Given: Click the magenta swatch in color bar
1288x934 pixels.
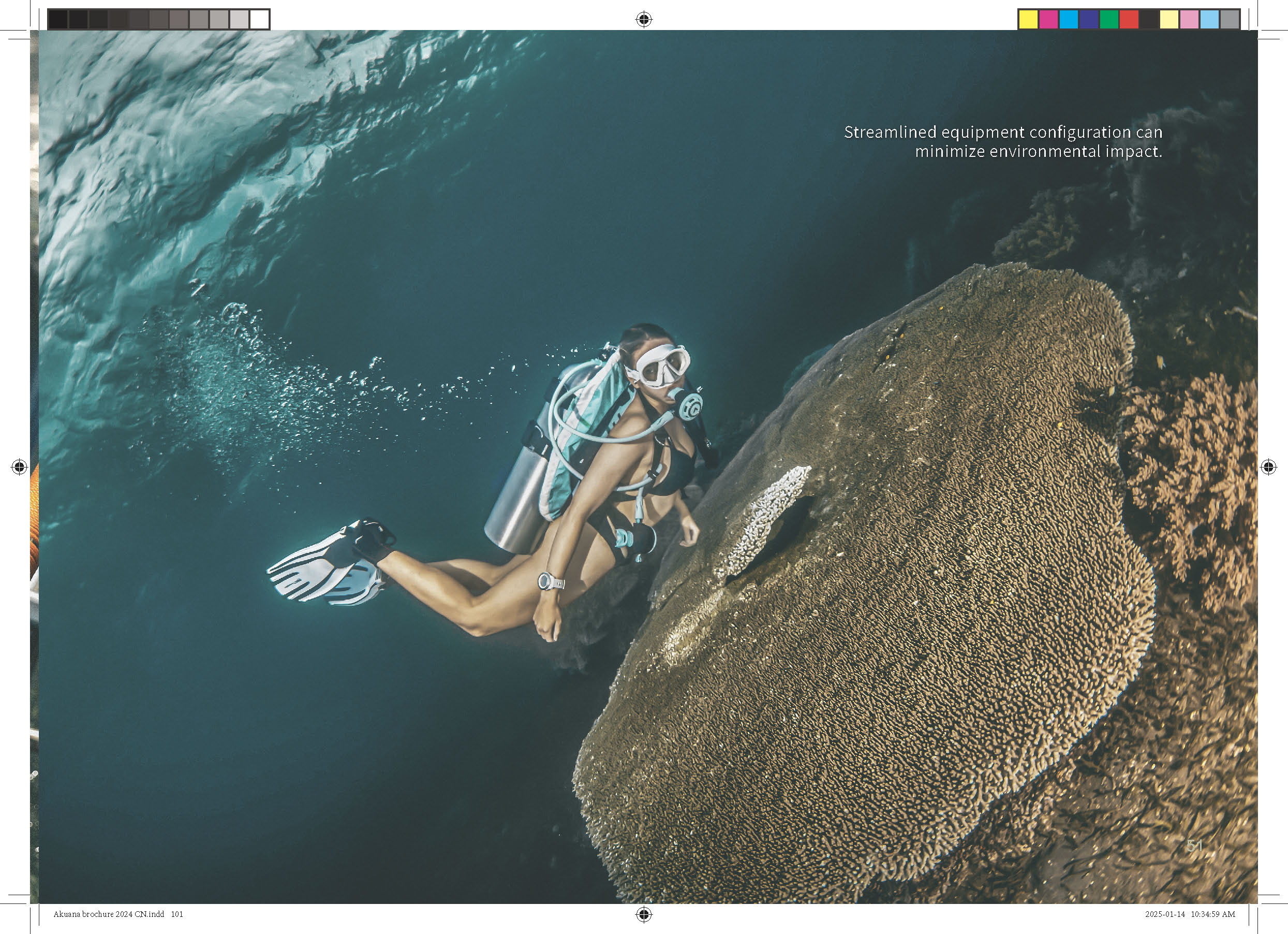Looking at the screenshot, I should 1048,19.
